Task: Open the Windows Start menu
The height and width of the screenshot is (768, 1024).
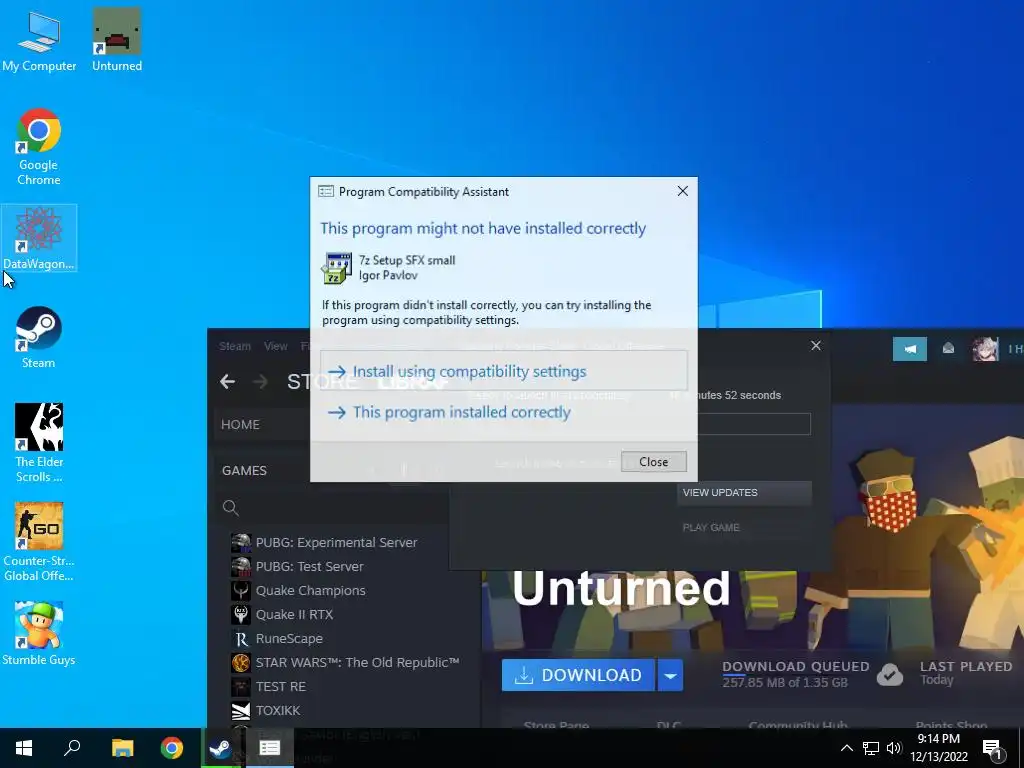Action: (24, 748)
